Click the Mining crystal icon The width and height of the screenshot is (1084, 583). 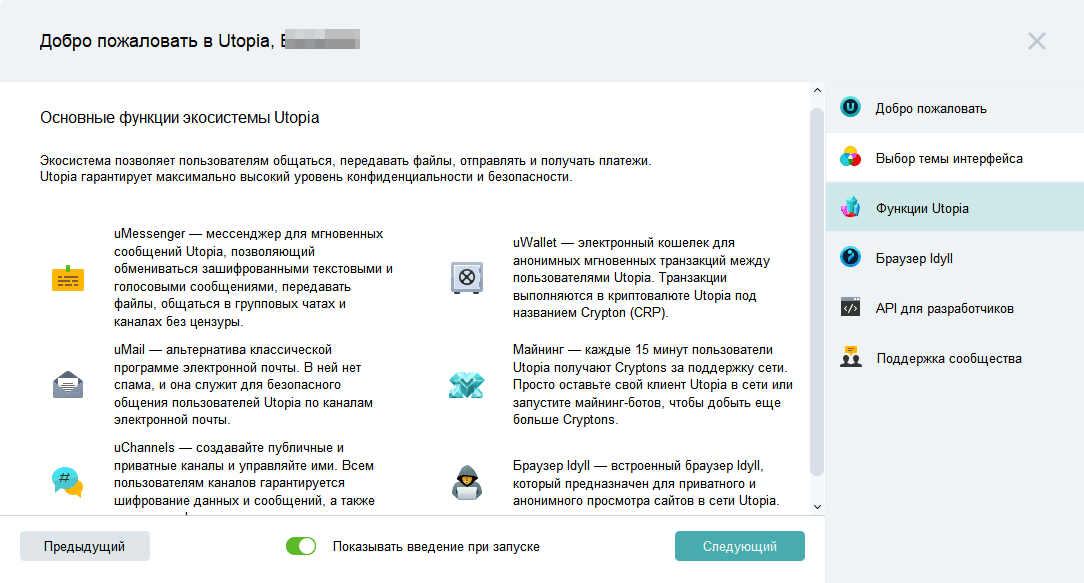[x=466, y=384]
